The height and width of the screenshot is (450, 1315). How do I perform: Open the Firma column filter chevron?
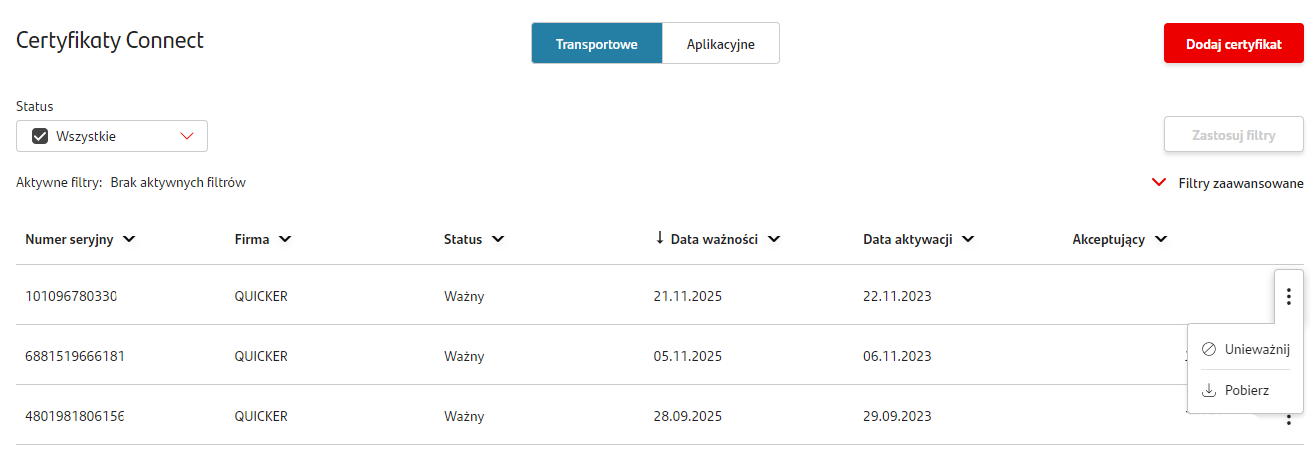(x=285, y=239)
